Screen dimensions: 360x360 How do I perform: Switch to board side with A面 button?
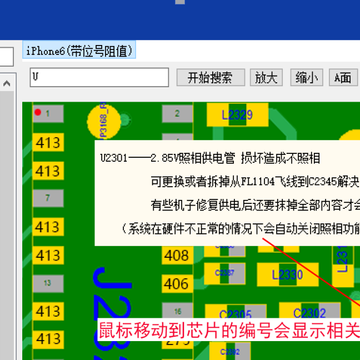[344, 78]
